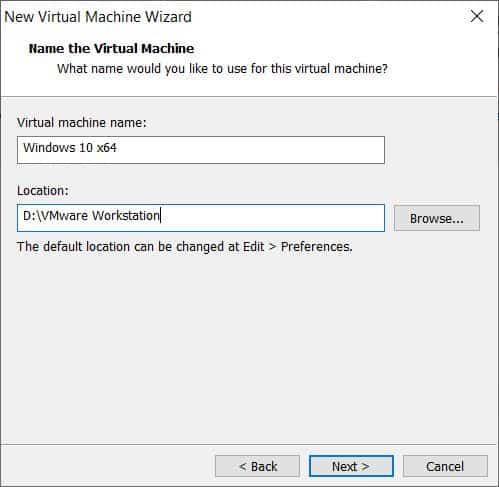The image size is (499, 487).
Task: Click empty space right of 'Windows 10 x64'
Action: click(250, 150)
